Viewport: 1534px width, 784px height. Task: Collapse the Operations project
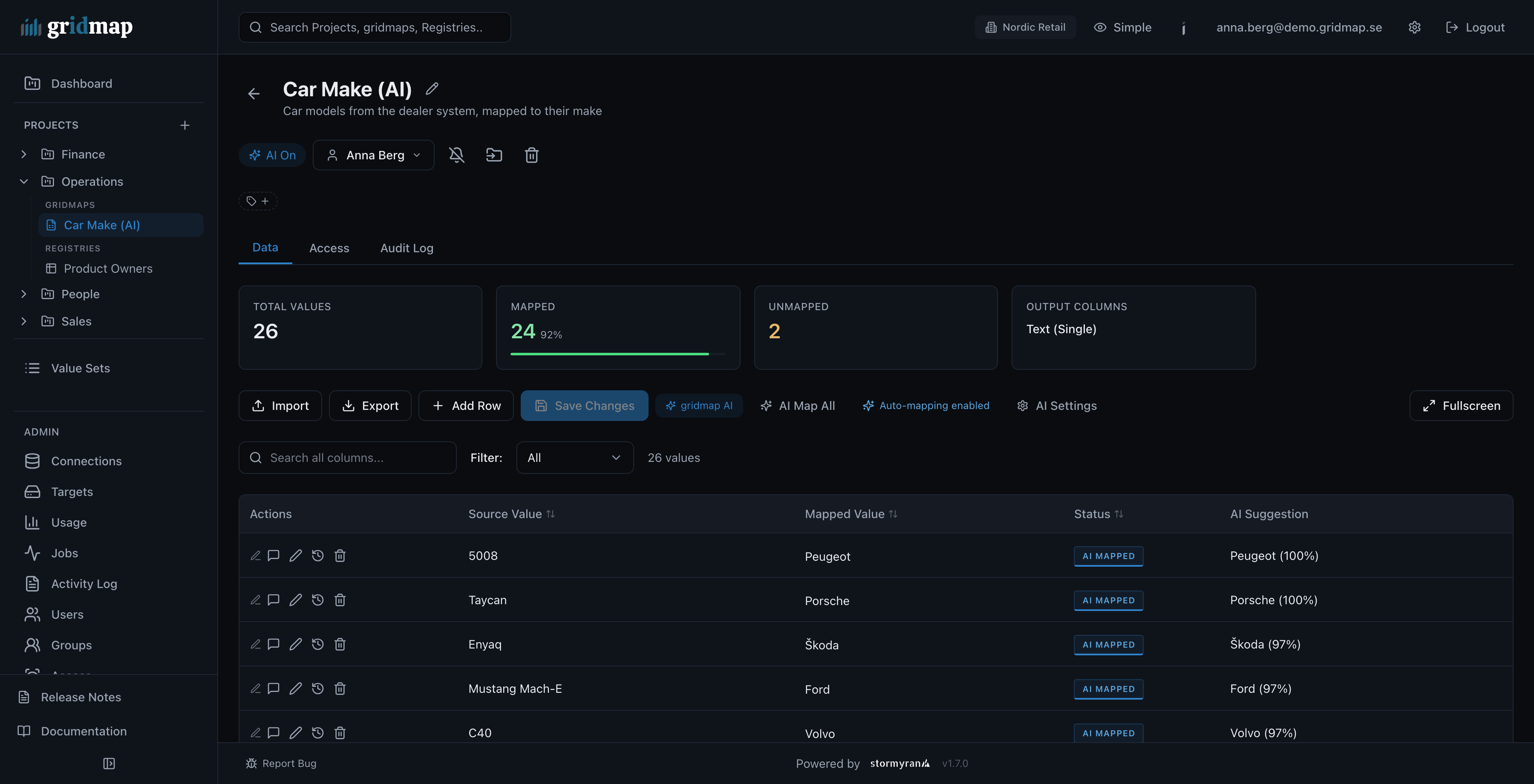click(x=24, y=182)
